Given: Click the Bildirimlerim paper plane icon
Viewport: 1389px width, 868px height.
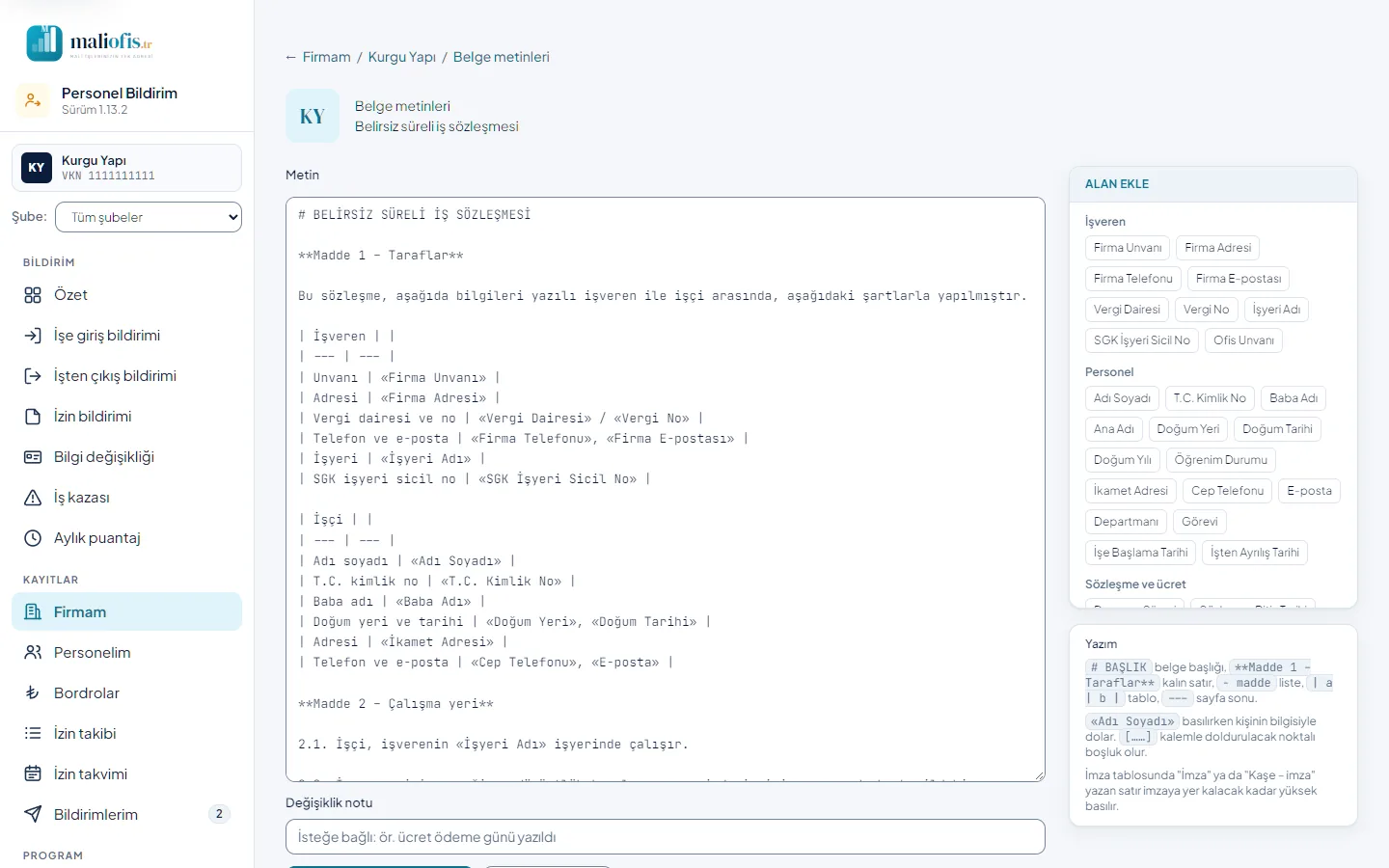Looking at the screenshot, I should (33, 815).
